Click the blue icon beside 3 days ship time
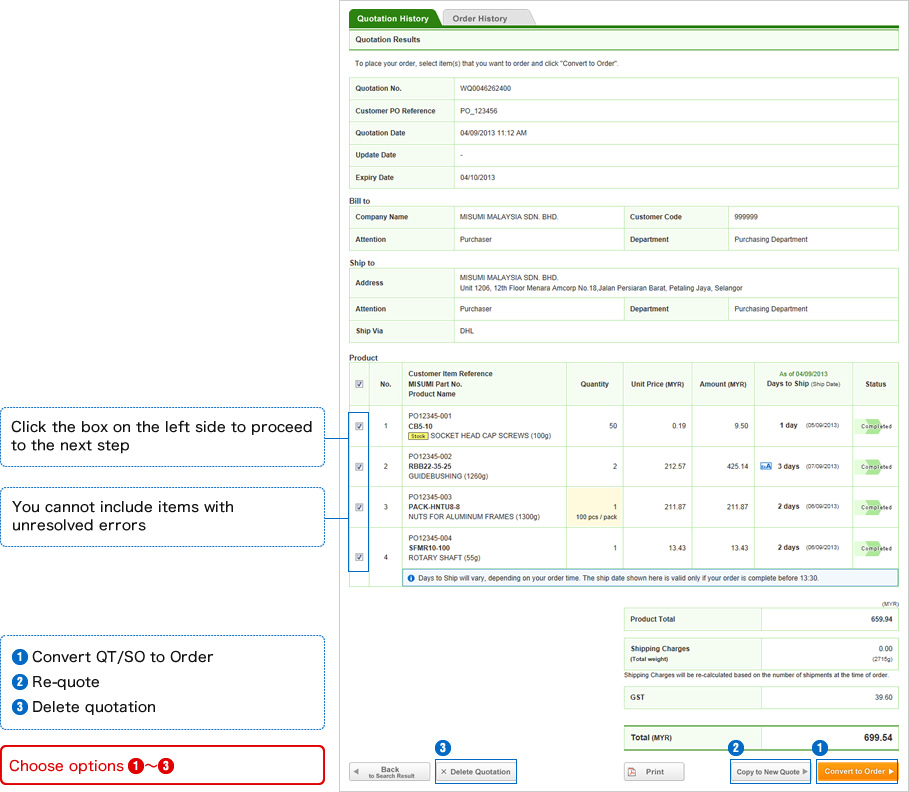Screen dimensions: 909x792 click(766, 466)
